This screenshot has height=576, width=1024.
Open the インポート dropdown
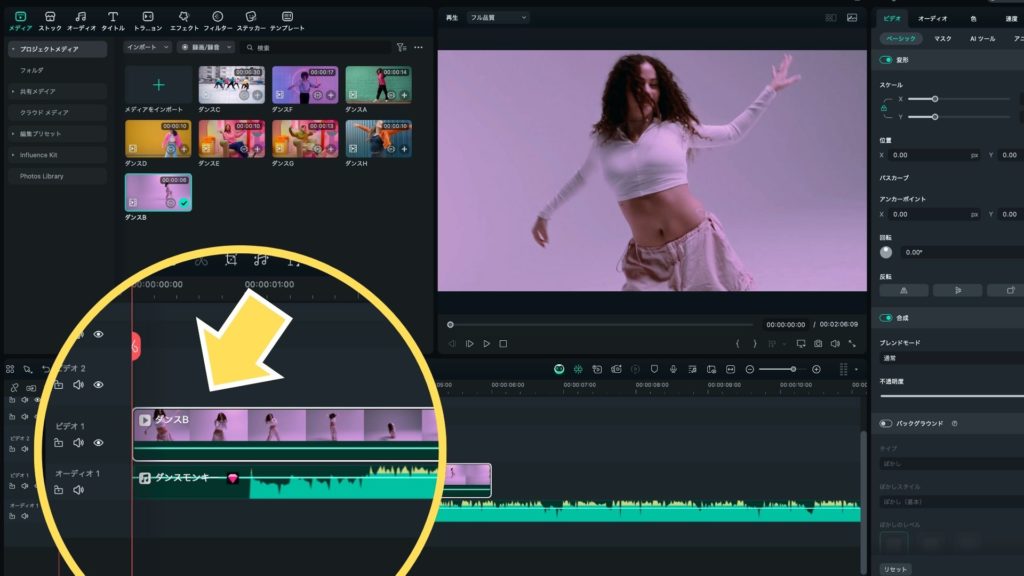click(148, 47)
